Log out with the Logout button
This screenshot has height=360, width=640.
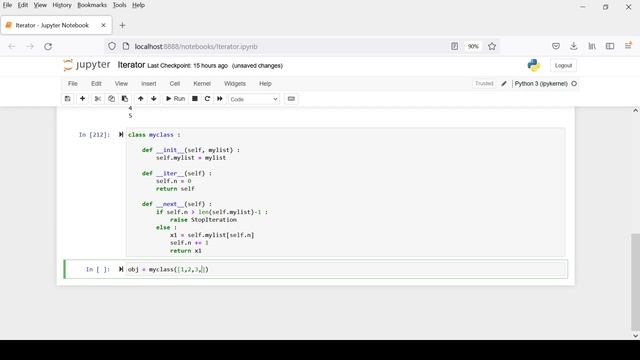point(563,65)
